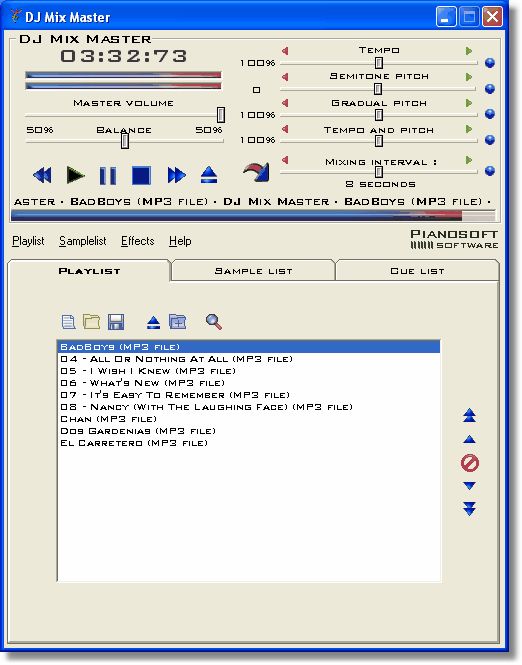Move track to bottom with double down arrow
The image size is (522, 665).
(x=469, y=509)
